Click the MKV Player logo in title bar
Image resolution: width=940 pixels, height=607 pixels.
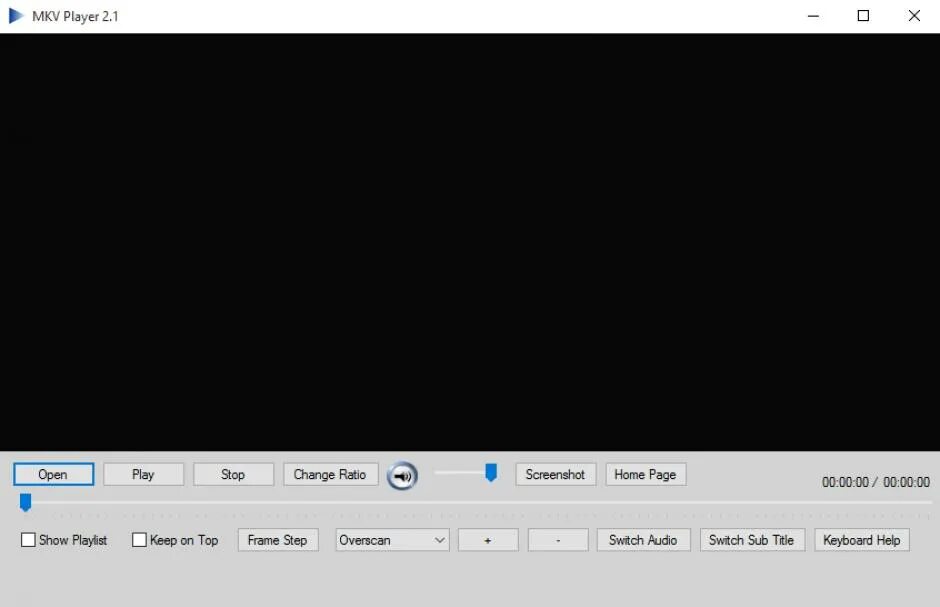coord(16,16)
